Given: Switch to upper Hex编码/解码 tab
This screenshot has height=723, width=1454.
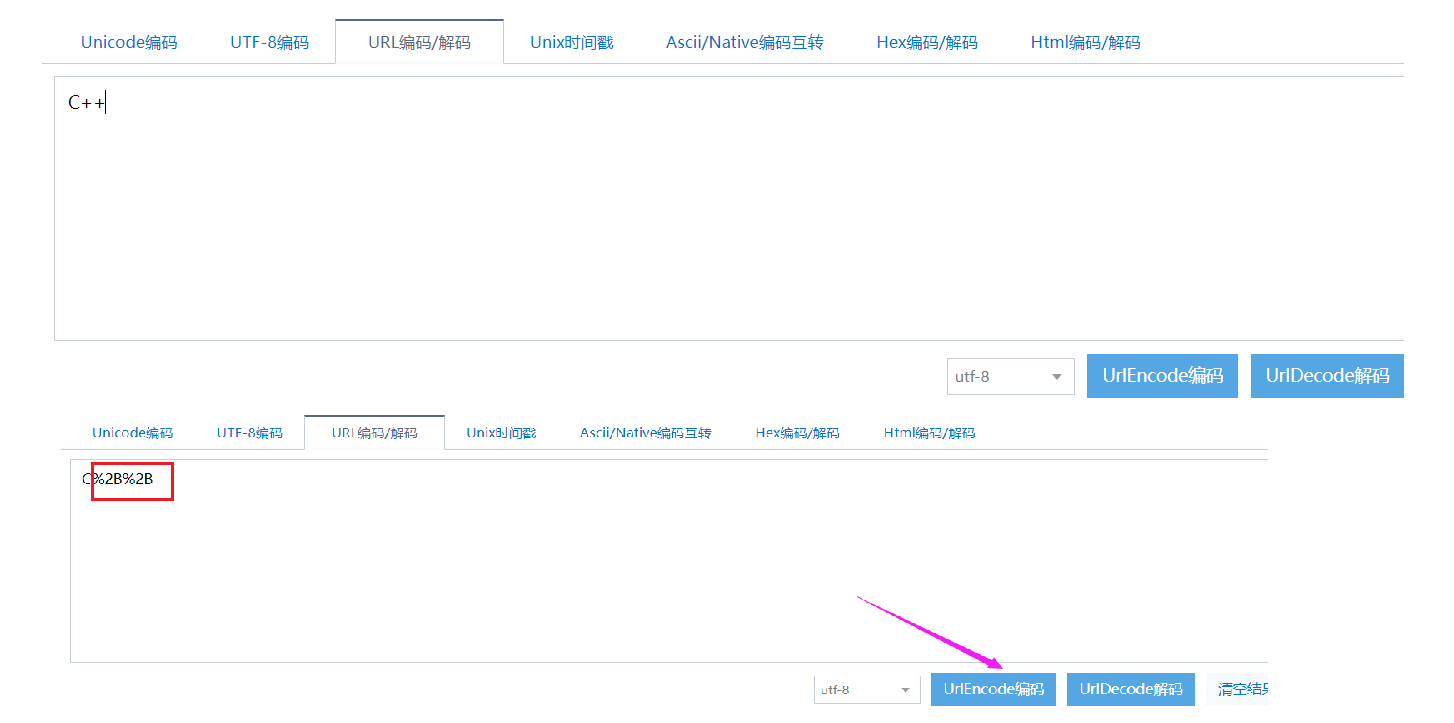Looking at the screenshot, I should pos(927,42).
